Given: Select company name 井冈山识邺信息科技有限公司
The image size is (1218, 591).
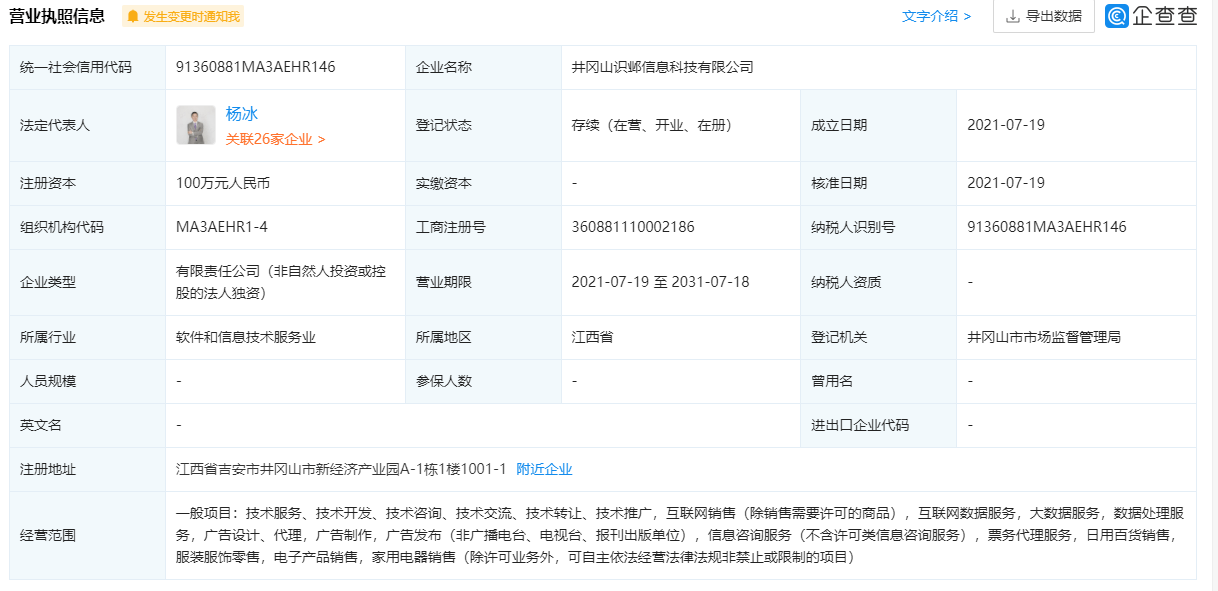Looking at the screenshot, I should coord(662,67).
